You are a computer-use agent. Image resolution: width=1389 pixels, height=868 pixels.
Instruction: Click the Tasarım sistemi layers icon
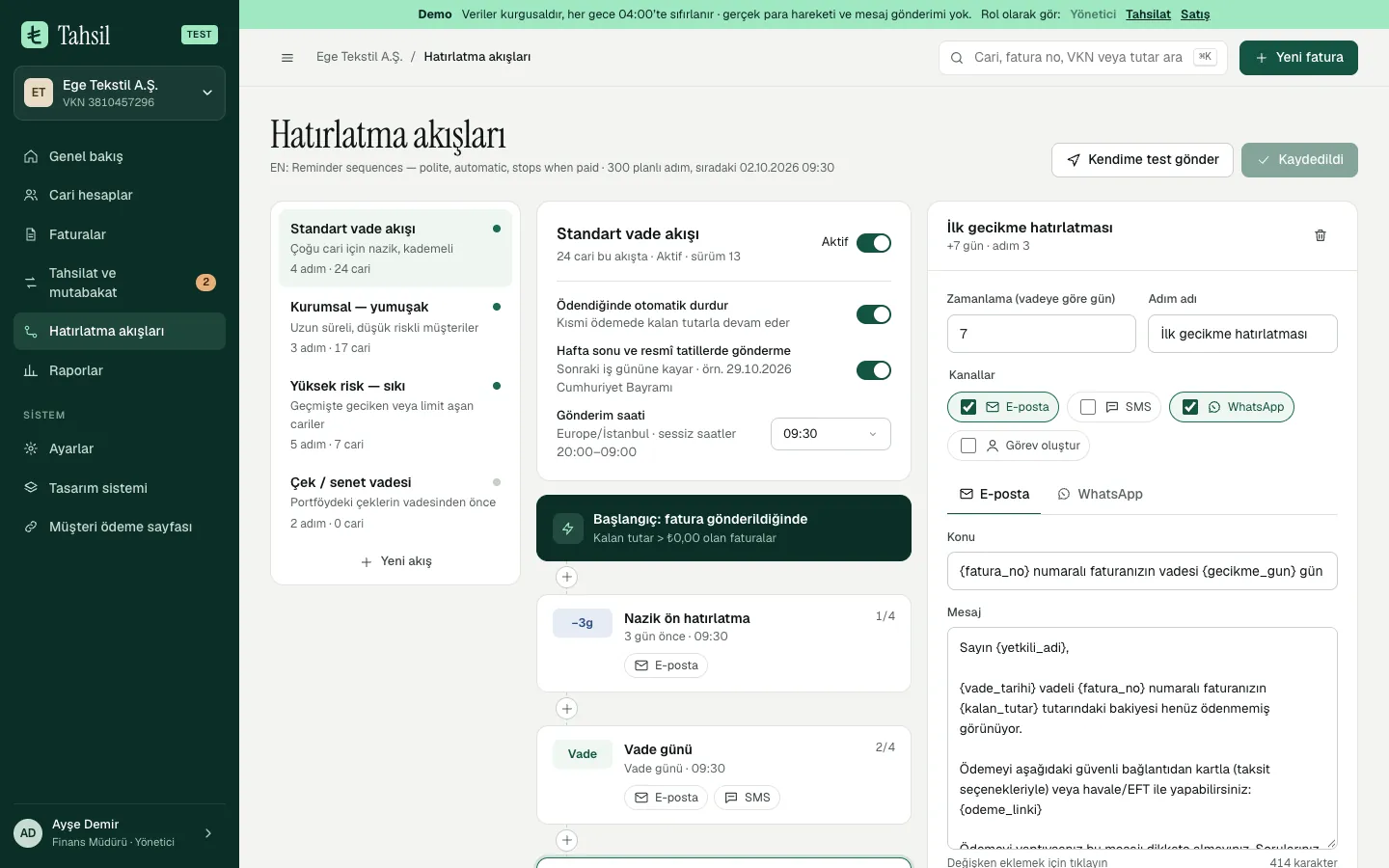[31, 488]
